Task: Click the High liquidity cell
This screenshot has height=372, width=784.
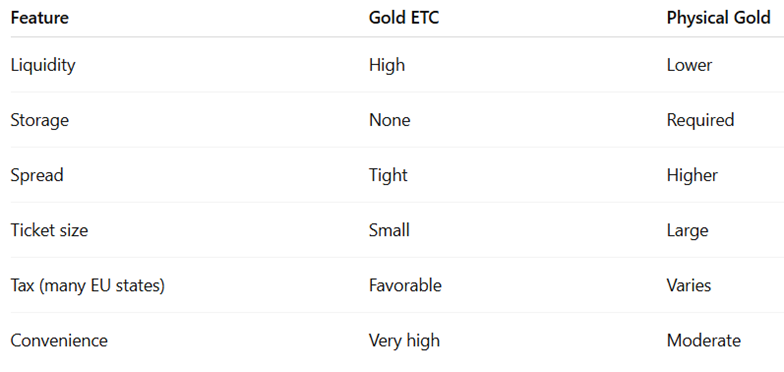Action: click(x=387, y=65)
